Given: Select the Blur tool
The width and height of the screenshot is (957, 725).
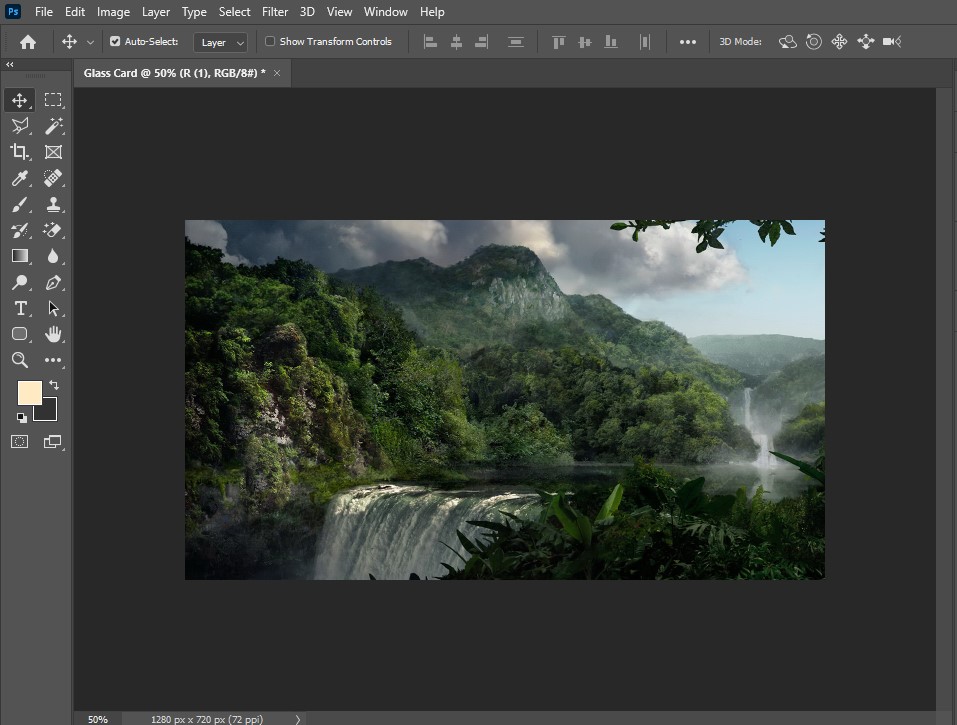Looking at the screenshot, I should (53, 256).
